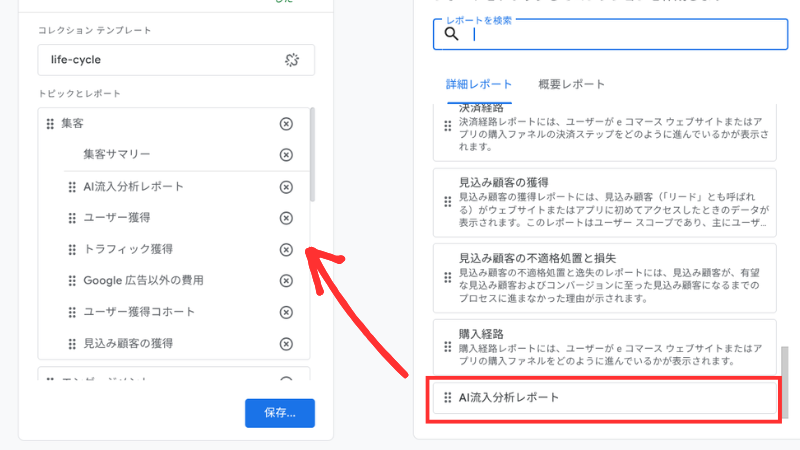
Task: Select the 詳細レポート tab
Action: [479, 84]
